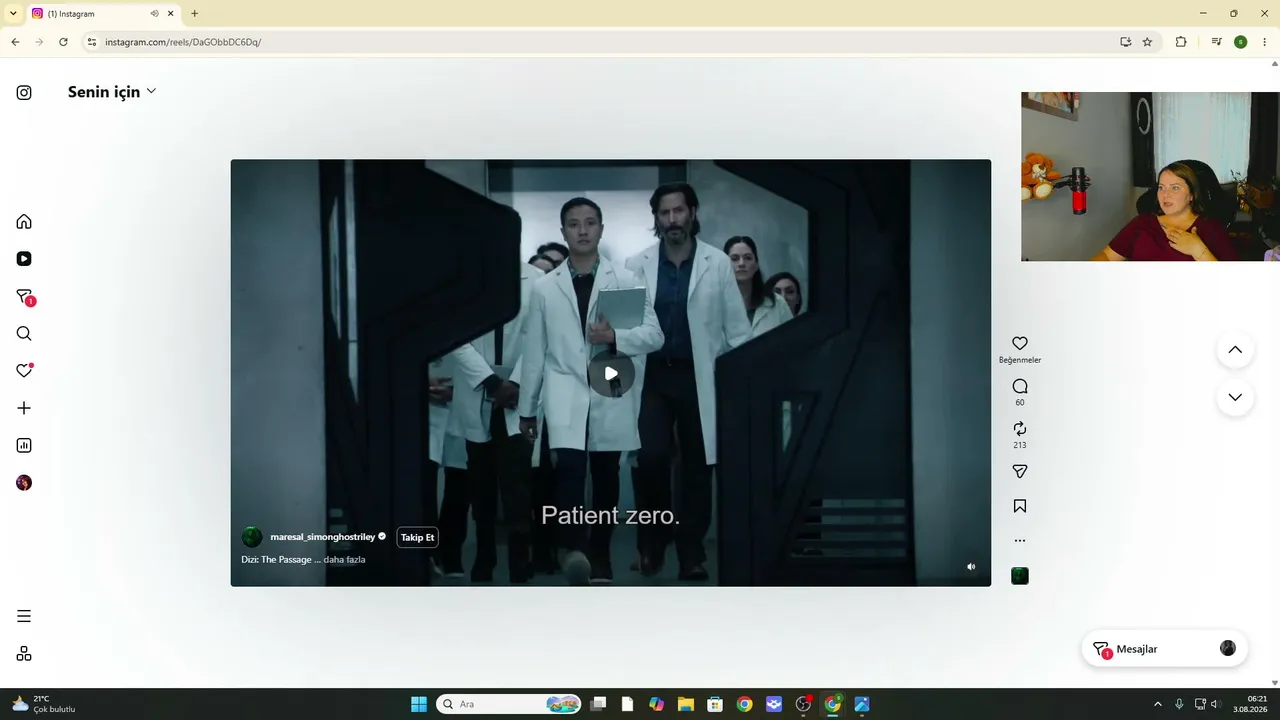Show hidden system tray icons
This screenshot has height=720, width=1280.
(x=1158, y=704)
